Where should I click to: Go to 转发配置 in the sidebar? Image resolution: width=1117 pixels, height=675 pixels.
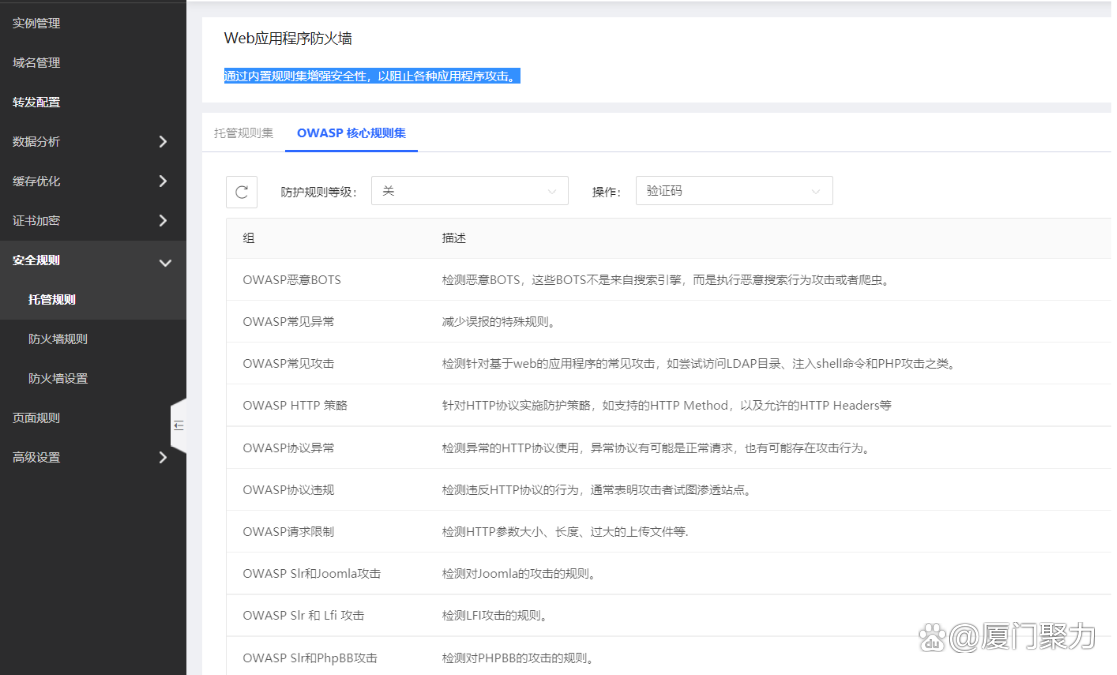click(x=36, y=102)
